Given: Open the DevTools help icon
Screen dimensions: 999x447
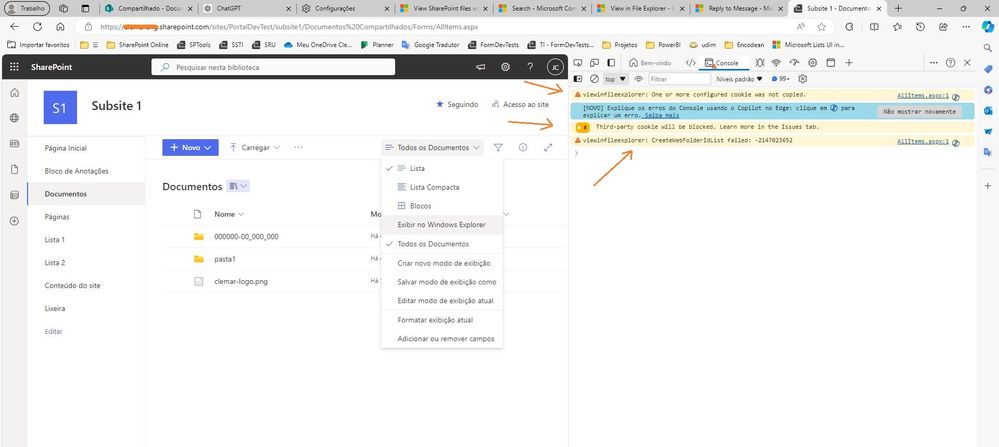Looking at the screenshot, I should click(x=951, y=62).
